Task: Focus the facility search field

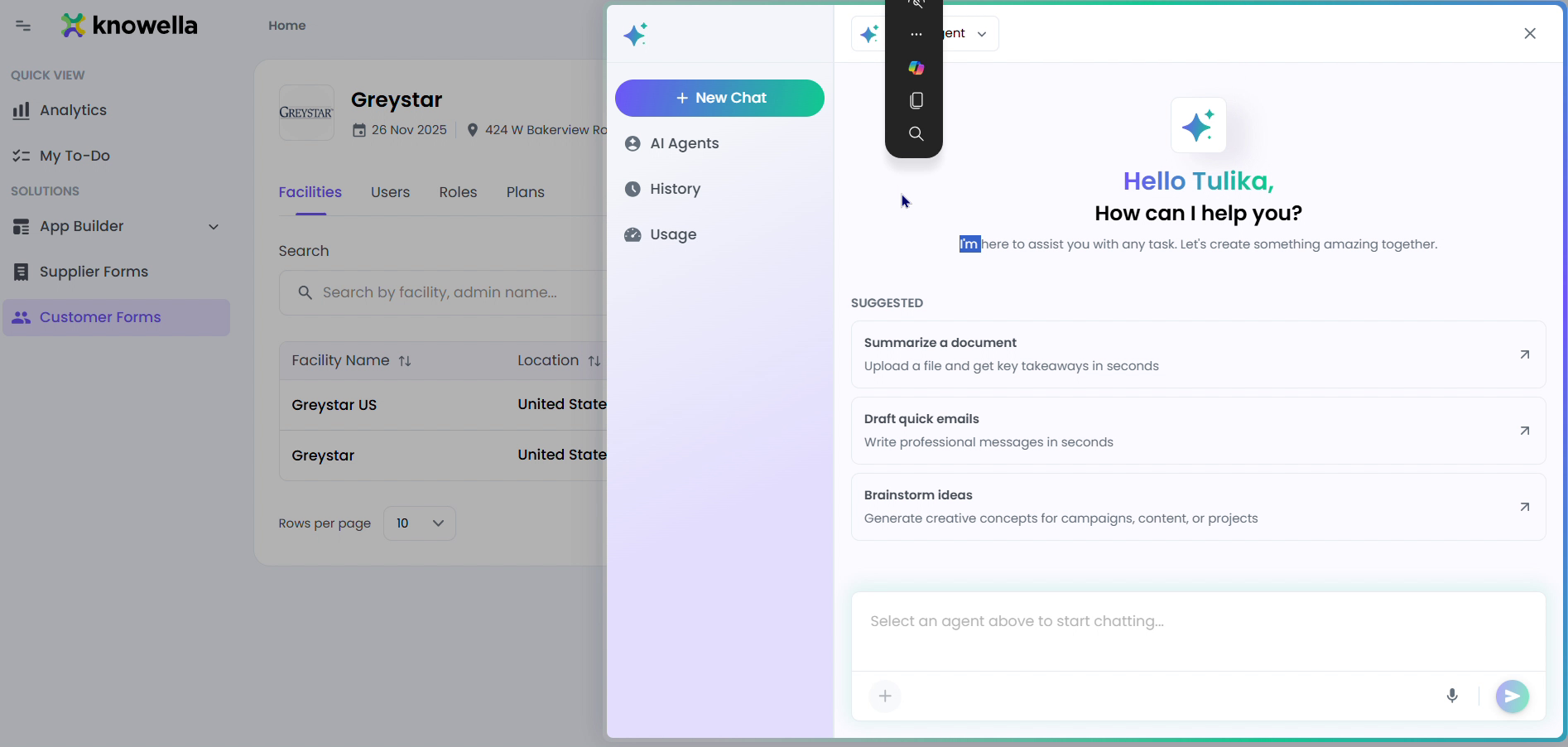Action: coord(444,292)
